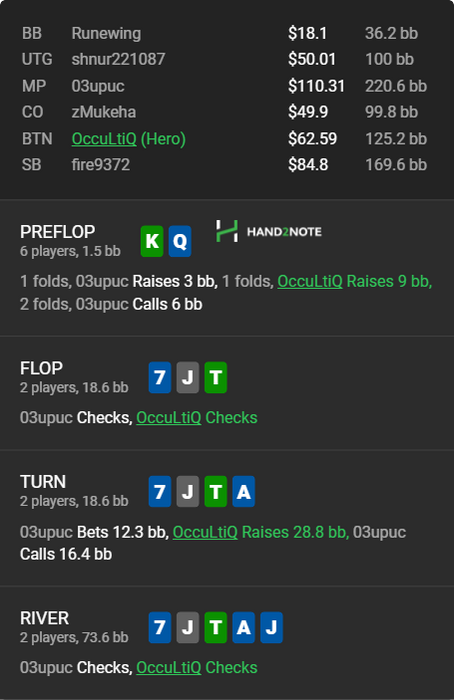The width and height of the screenshot is (454, 700).
Task: Click the green K hole card
Action: (x=152, y=241)
